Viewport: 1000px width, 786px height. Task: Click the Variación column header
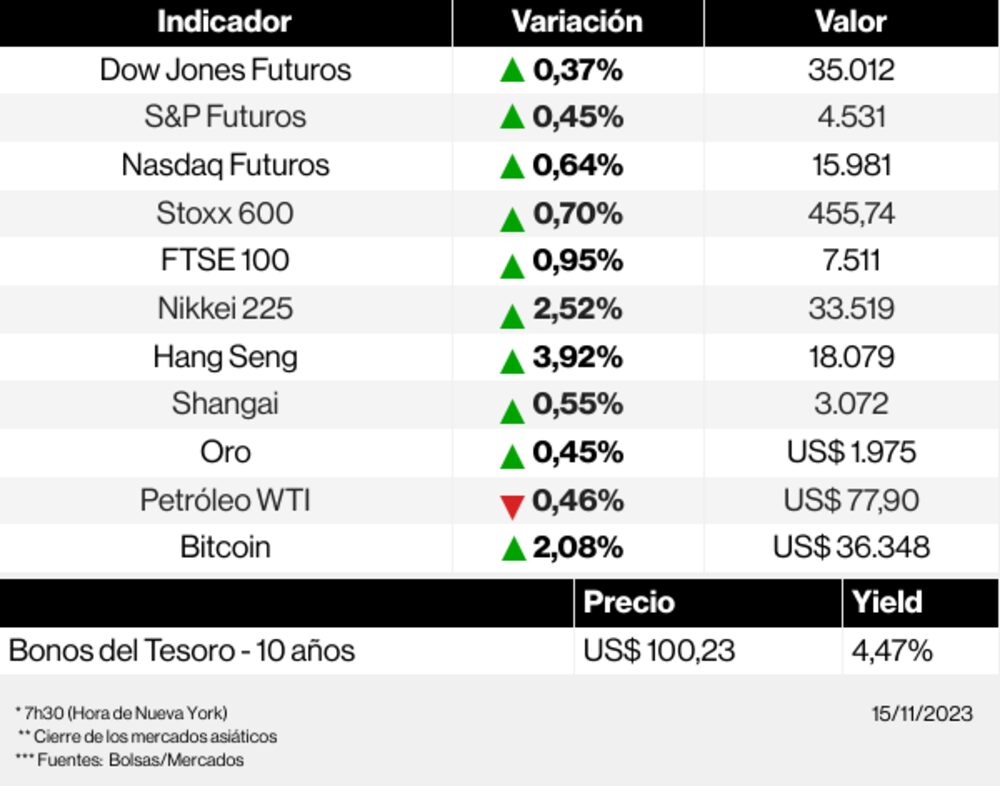tap(576, 22)
